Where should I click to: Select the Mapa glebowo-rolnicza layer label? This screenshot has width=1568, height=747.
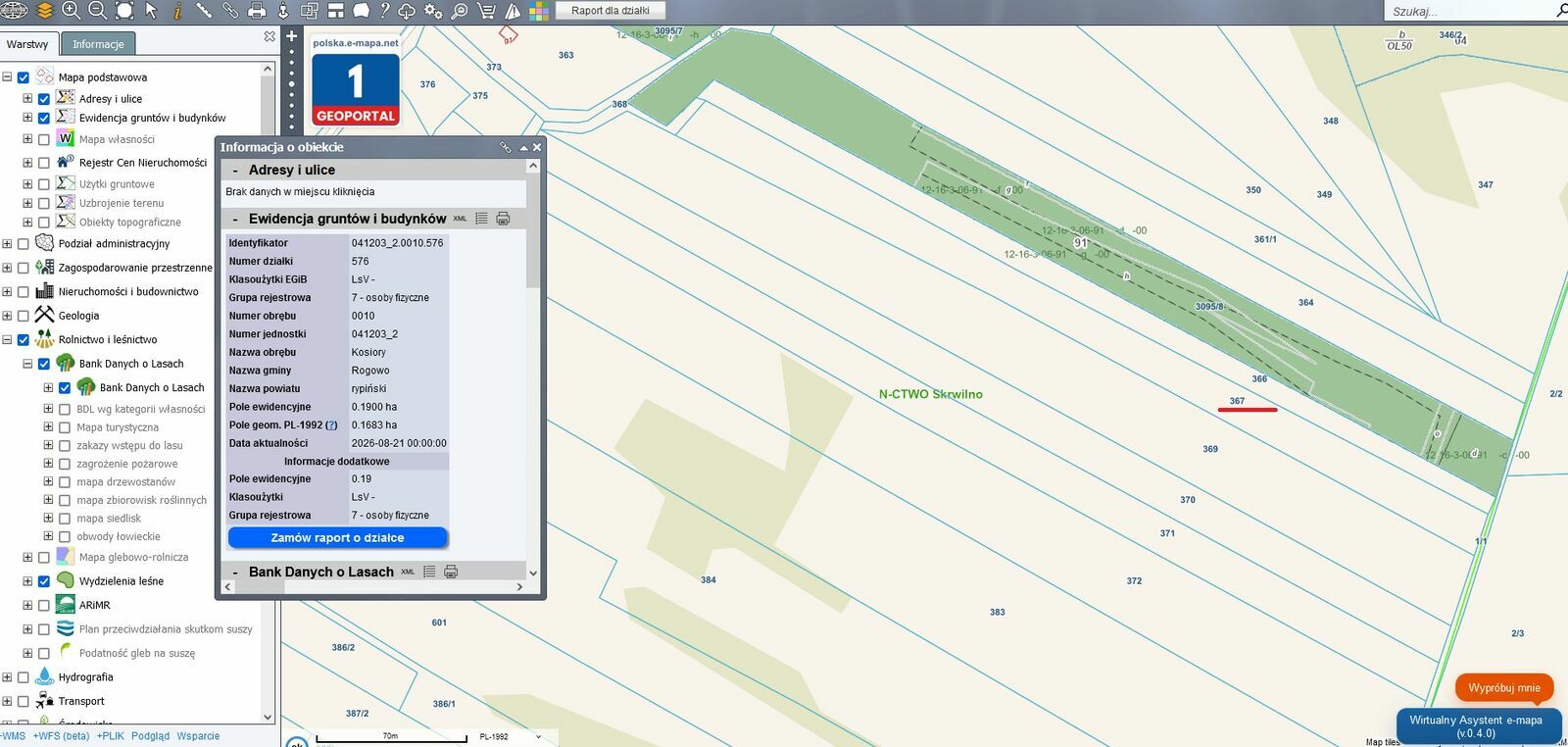[133, 557]
